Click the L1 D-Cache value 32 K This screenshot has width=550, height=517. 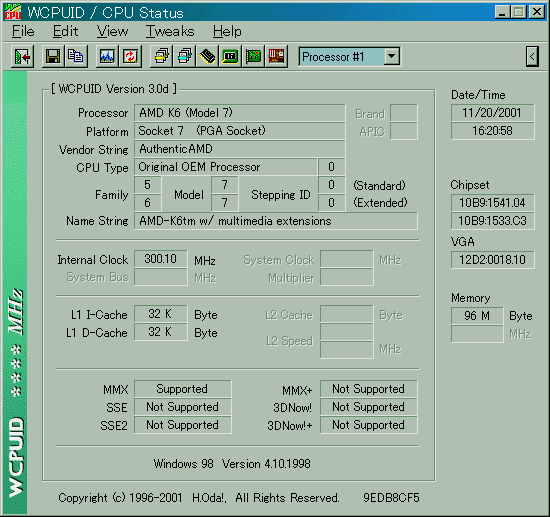click(x=161, y=332)
